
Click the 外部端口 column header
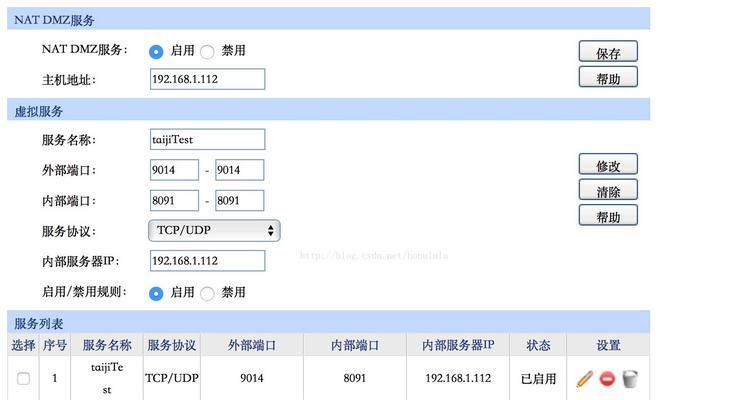click(x=252, y=345)
